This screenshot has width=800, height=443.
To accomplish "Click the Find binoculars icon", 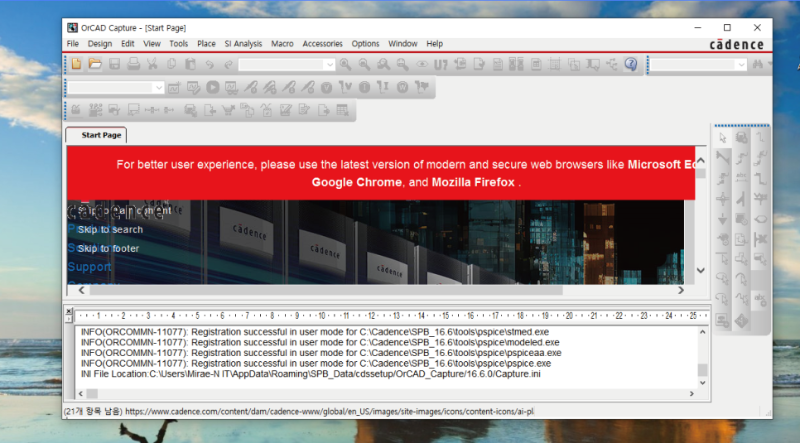I will tap(758, 64).
